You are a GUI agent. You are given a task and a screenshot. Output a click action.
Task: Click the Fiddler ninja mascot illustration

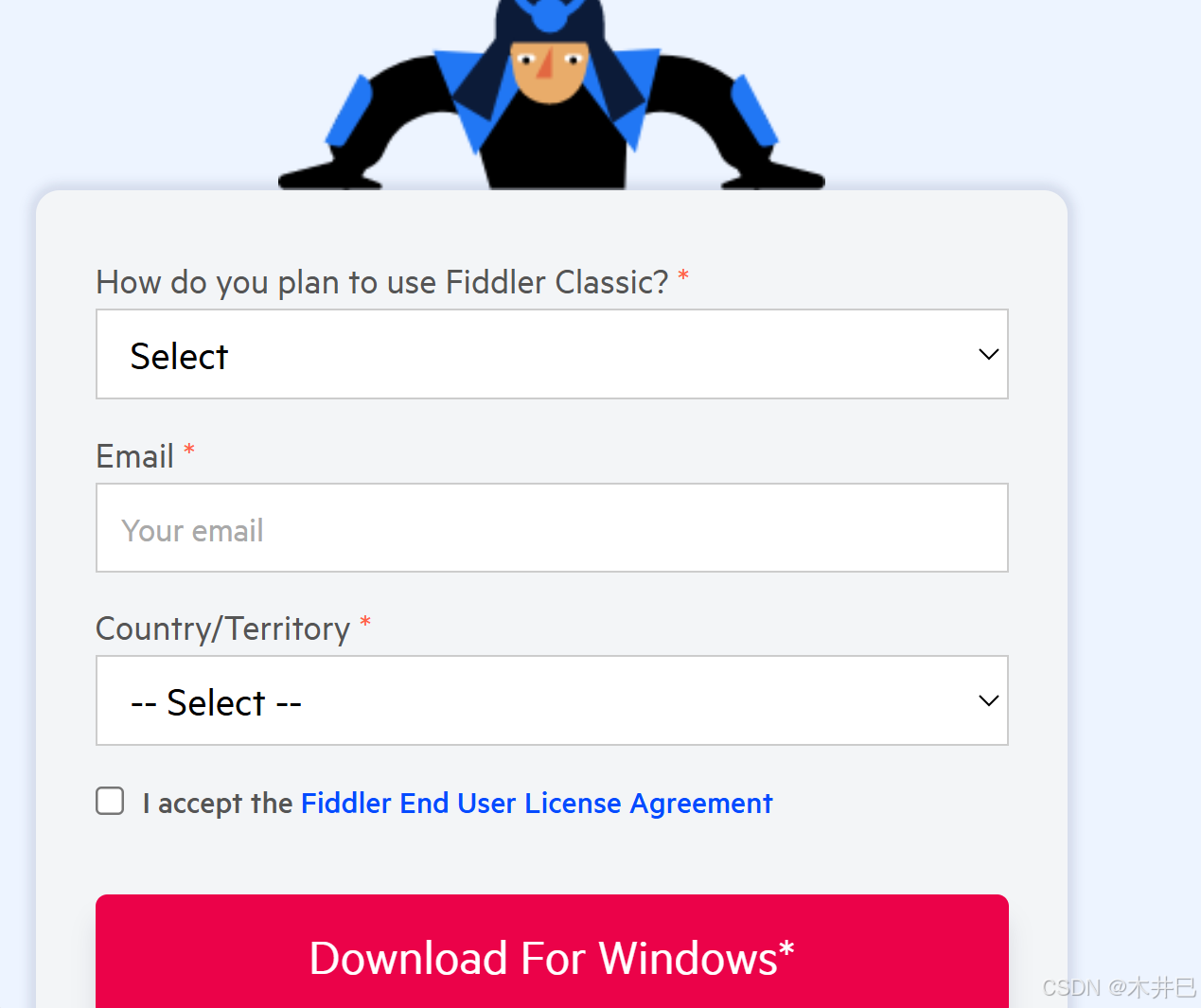pyautogui.click(x=552, y=95)
